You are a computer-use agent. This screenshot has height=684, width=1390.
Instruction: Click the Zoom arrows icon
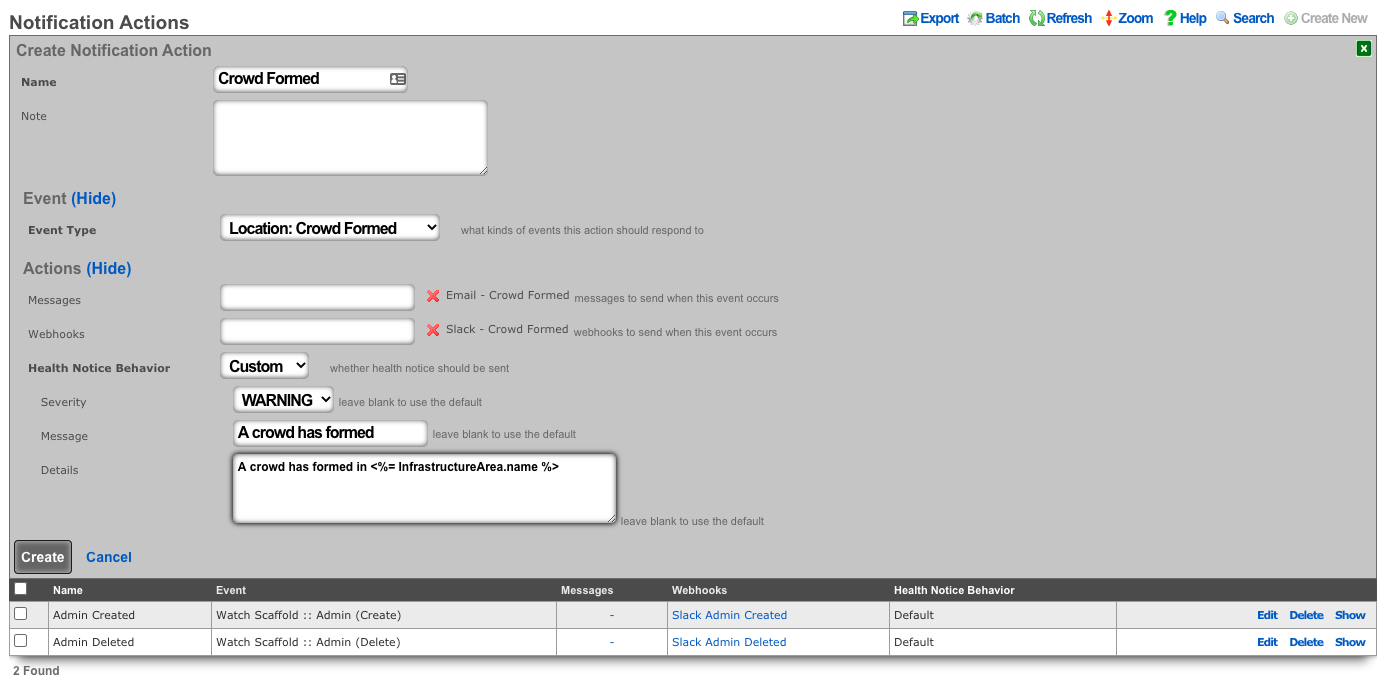pyautogui.click(x=1109, y=18)
